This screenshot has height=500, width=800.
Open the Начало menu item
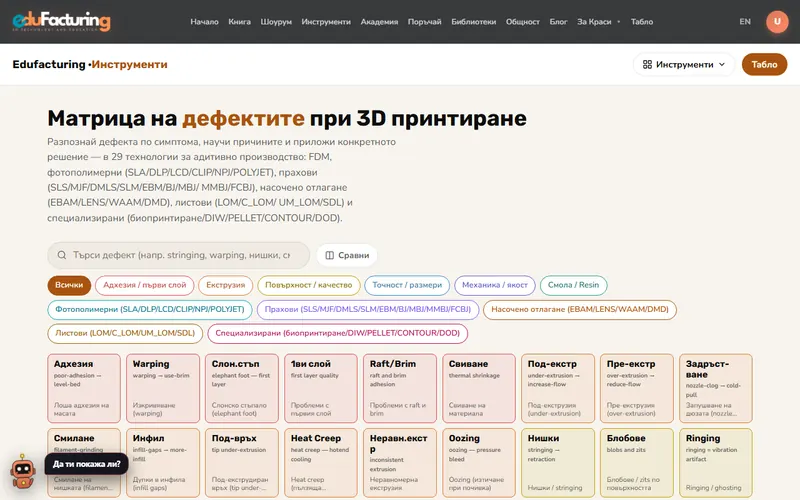tap(204, 22)
